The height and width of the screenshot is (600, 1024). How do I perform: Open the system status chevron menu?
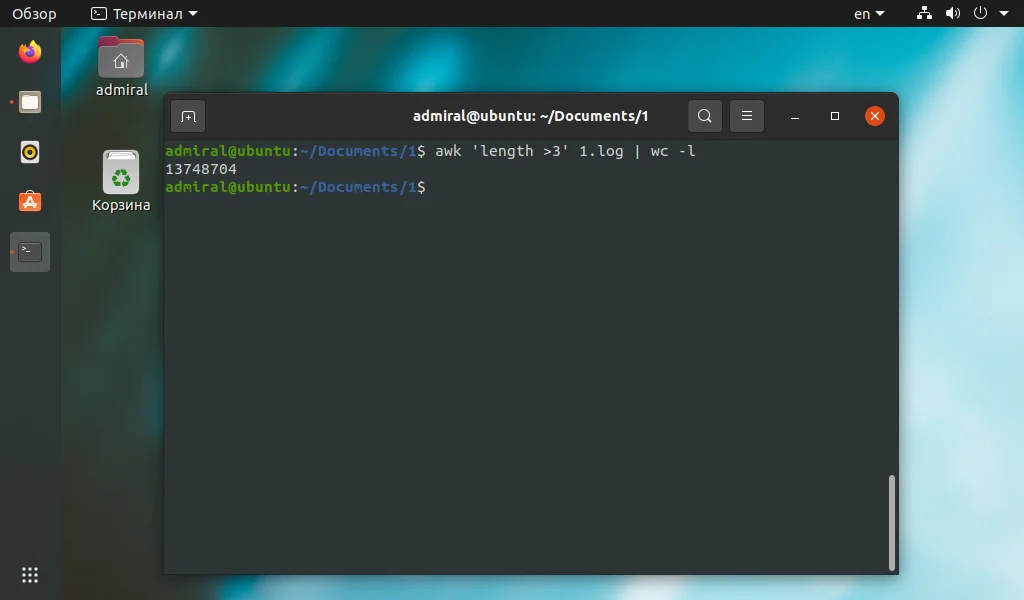coord(1005,13)
